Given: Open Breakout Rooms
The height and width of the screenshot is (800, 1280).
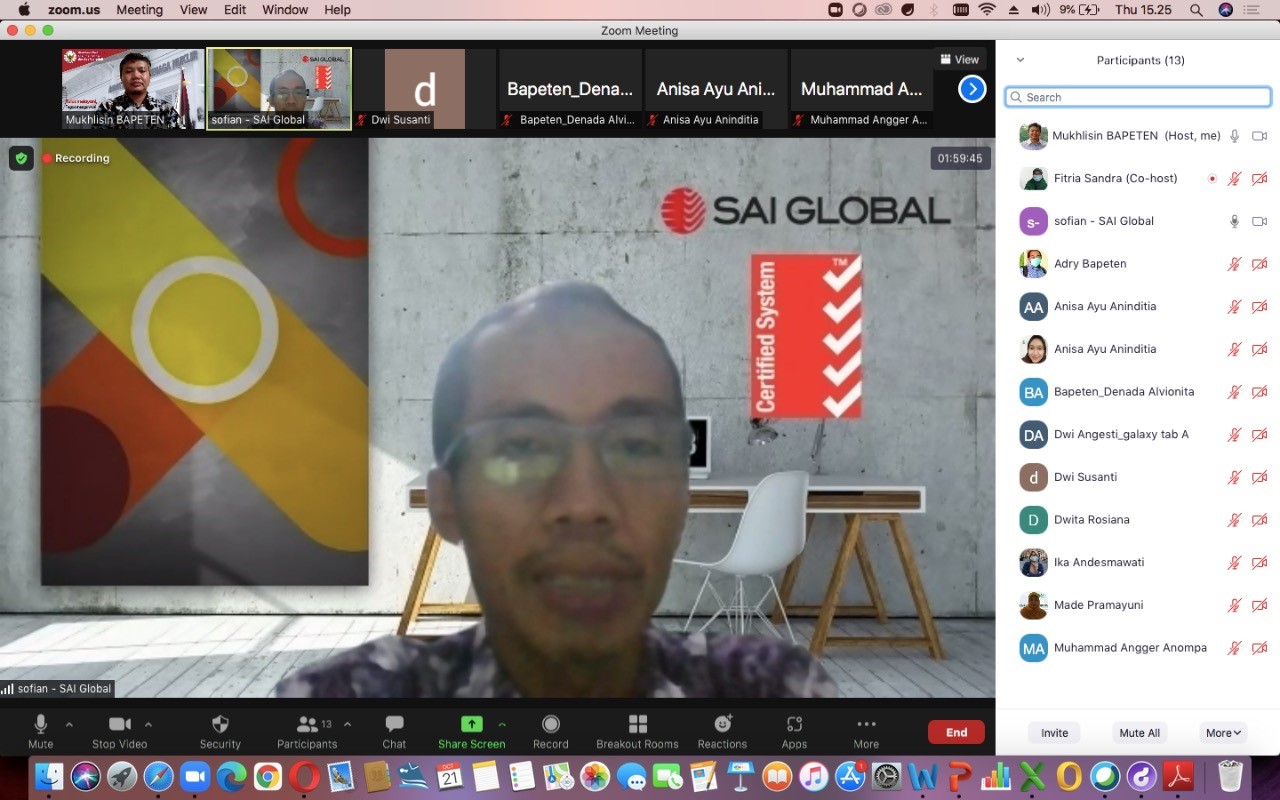Looking at the screenshot, I should pyautogui.click(x=637, y=731).
